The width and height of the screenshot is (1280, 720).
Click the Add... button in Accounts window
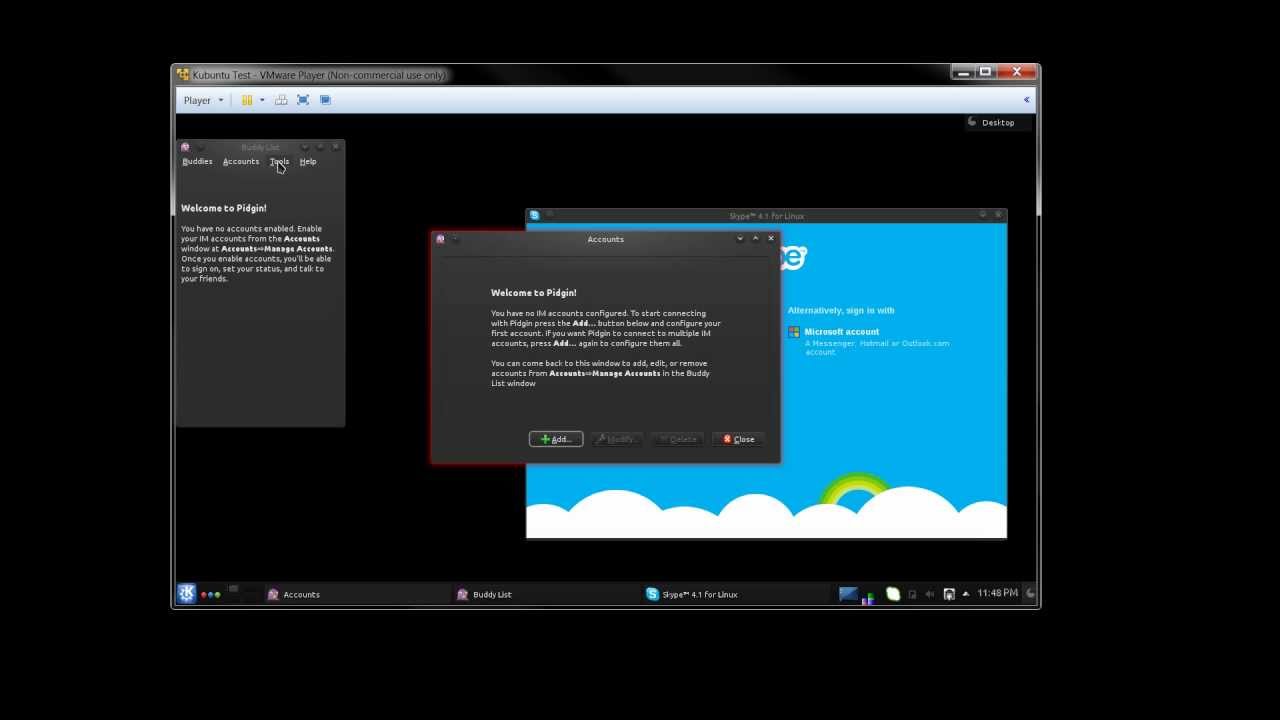[556, 439]
